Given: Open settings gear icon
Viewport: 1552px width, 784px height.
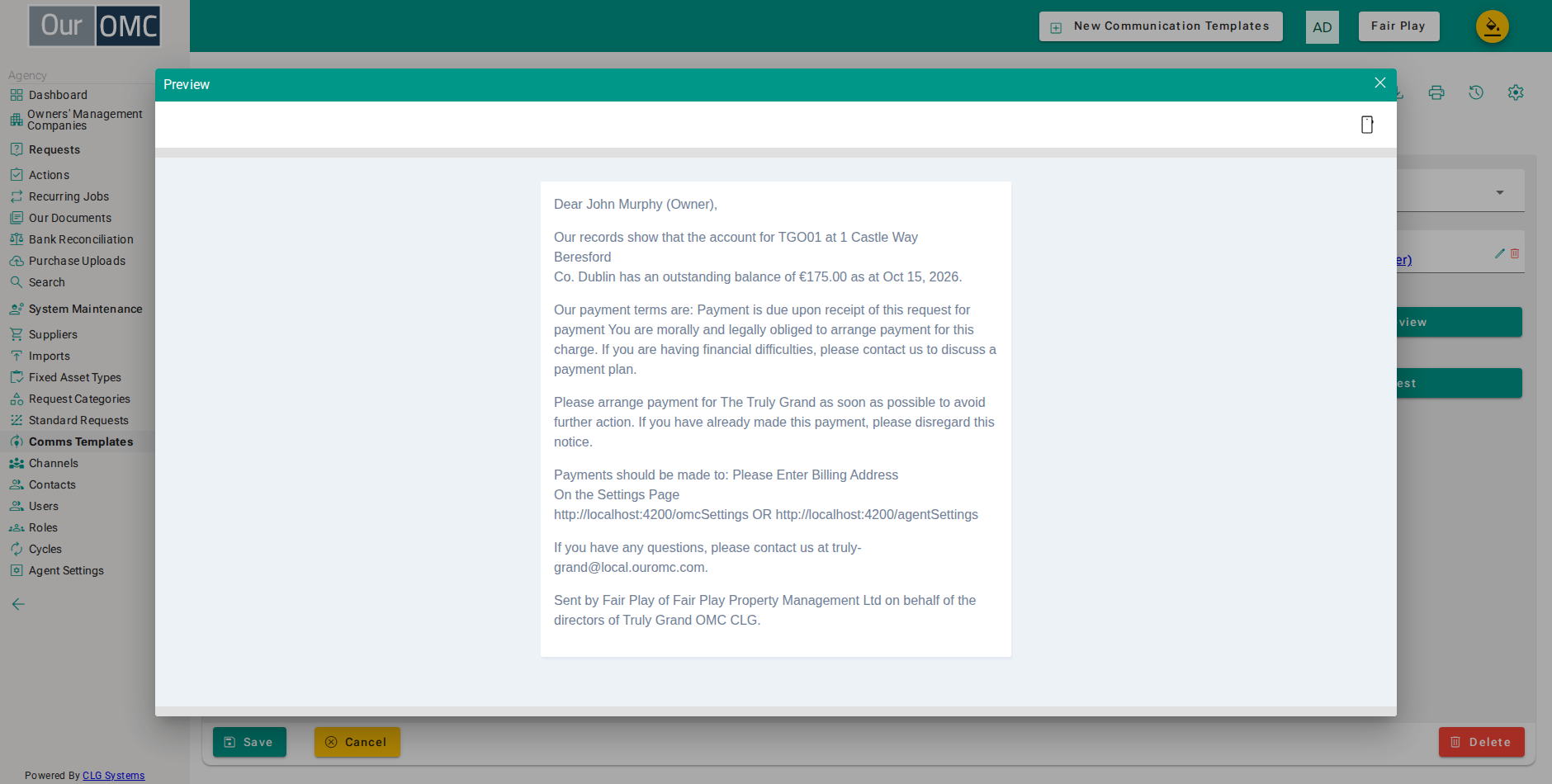Looking at the screenshot, I should [1516, 92].
